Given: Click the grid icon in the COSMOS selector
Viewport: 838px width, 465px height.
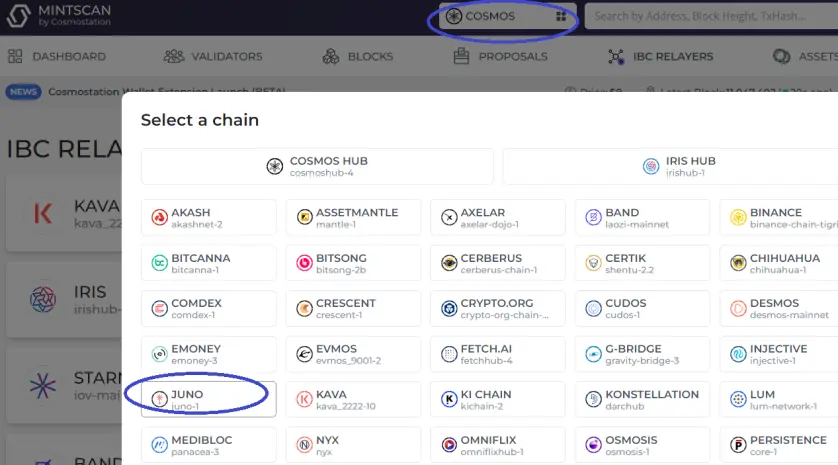Looking at the screenshot, I should [561, 17].
